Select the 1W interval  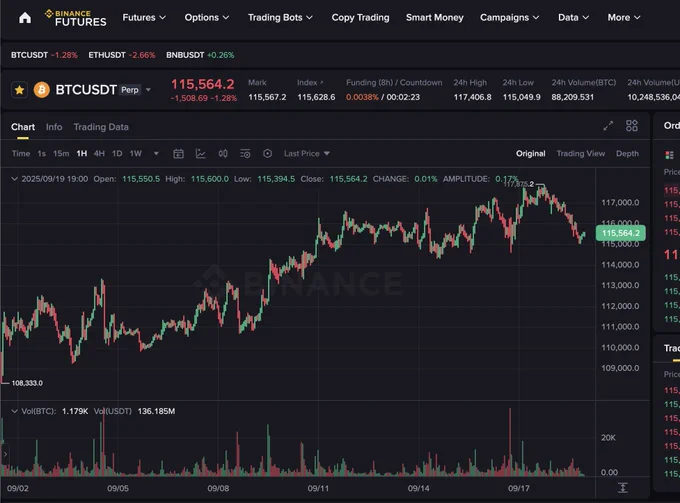(136, 154)
